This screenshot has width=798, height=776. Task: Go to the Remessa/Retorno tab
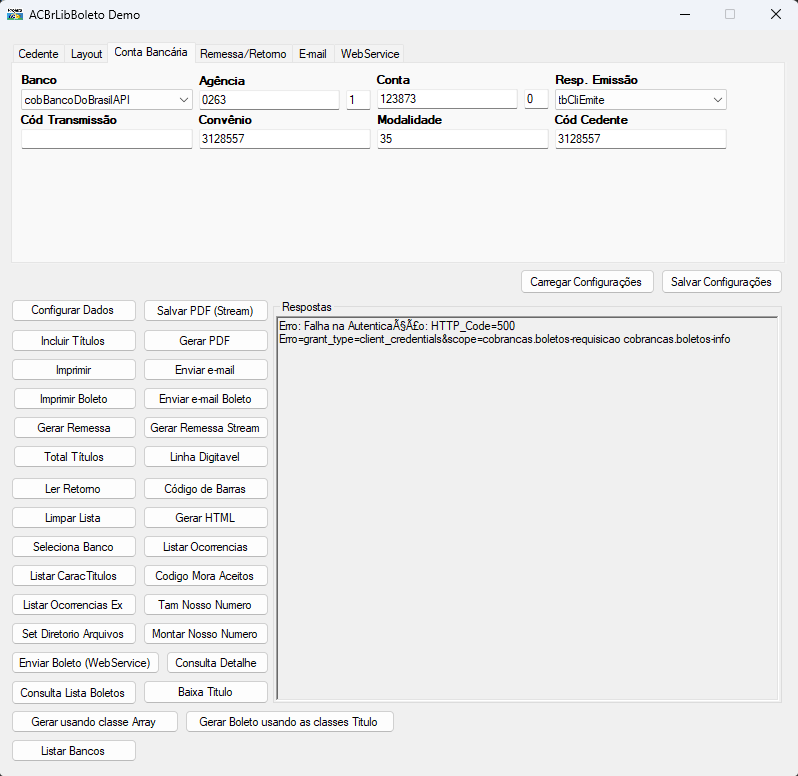[x=243, y=53]
